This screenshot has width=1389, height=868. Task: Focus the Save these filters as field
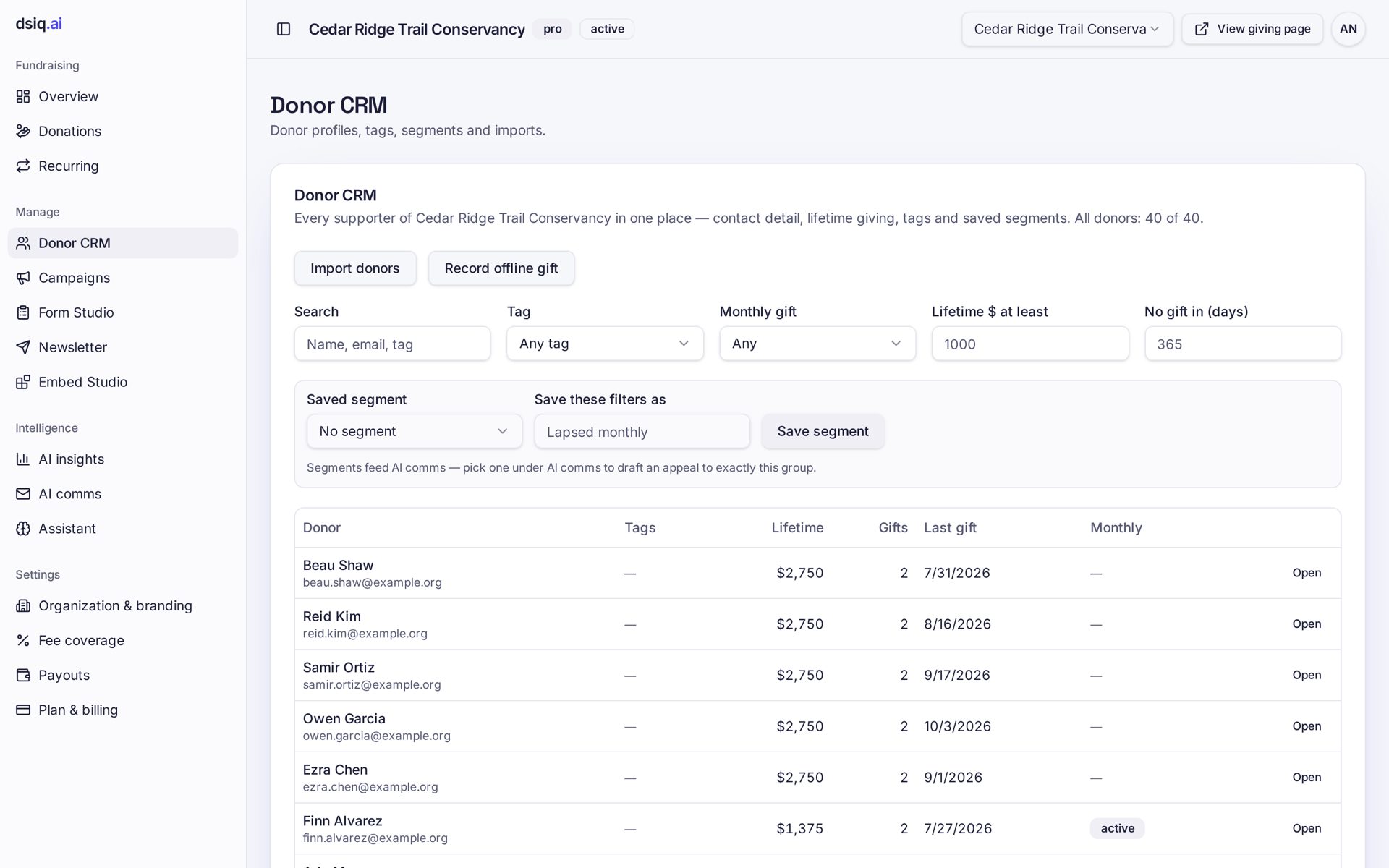642,431
